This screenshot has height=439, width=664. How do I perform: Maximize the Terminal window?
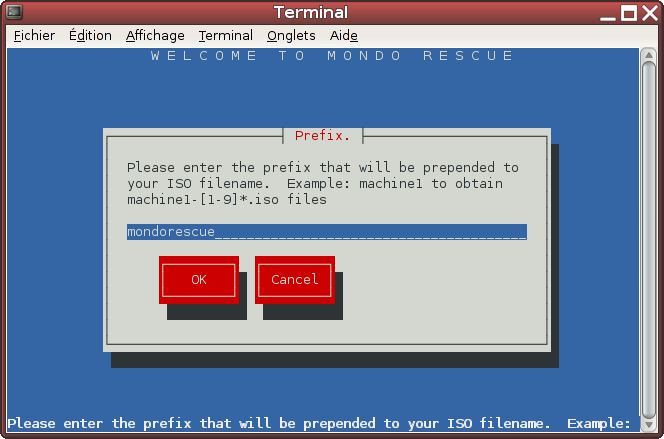[x=629, y=13]
